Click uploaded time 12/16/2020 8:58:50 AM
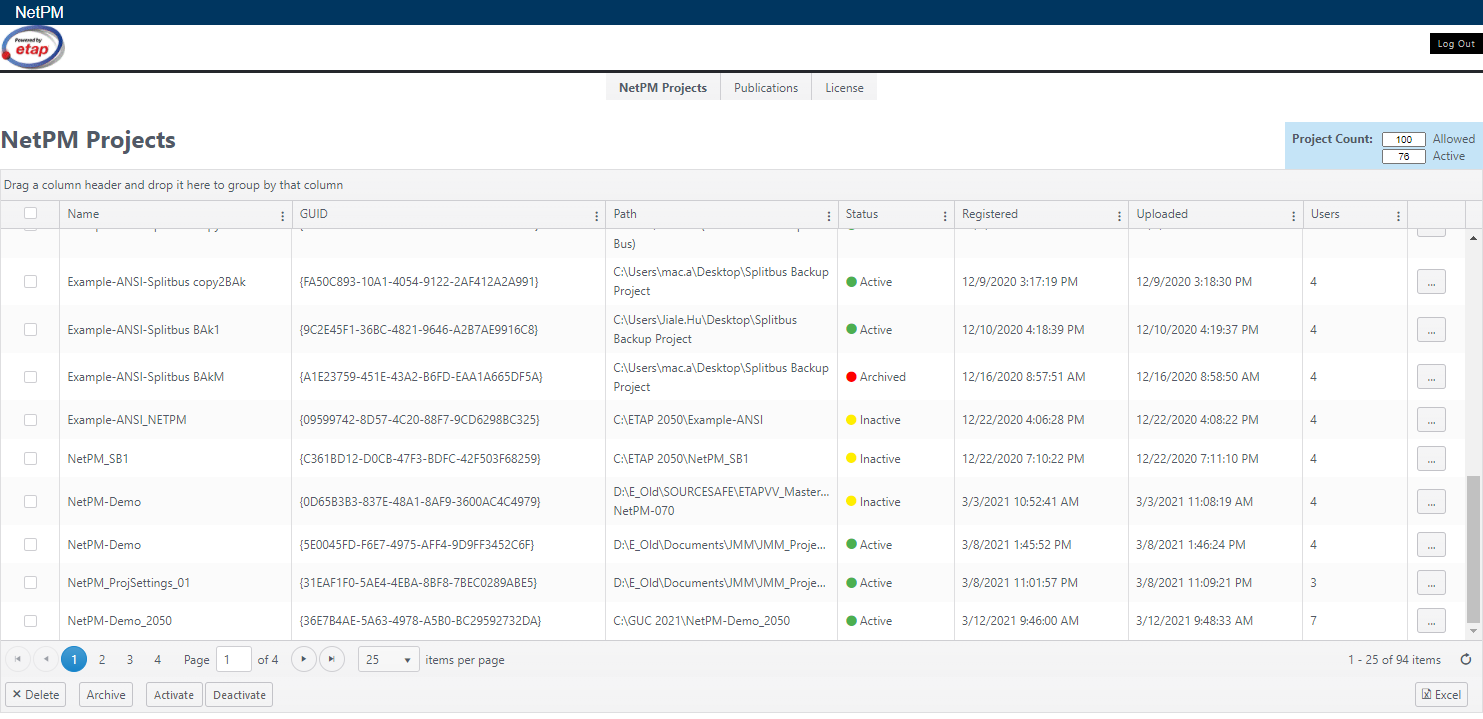 click(1198, 377)
